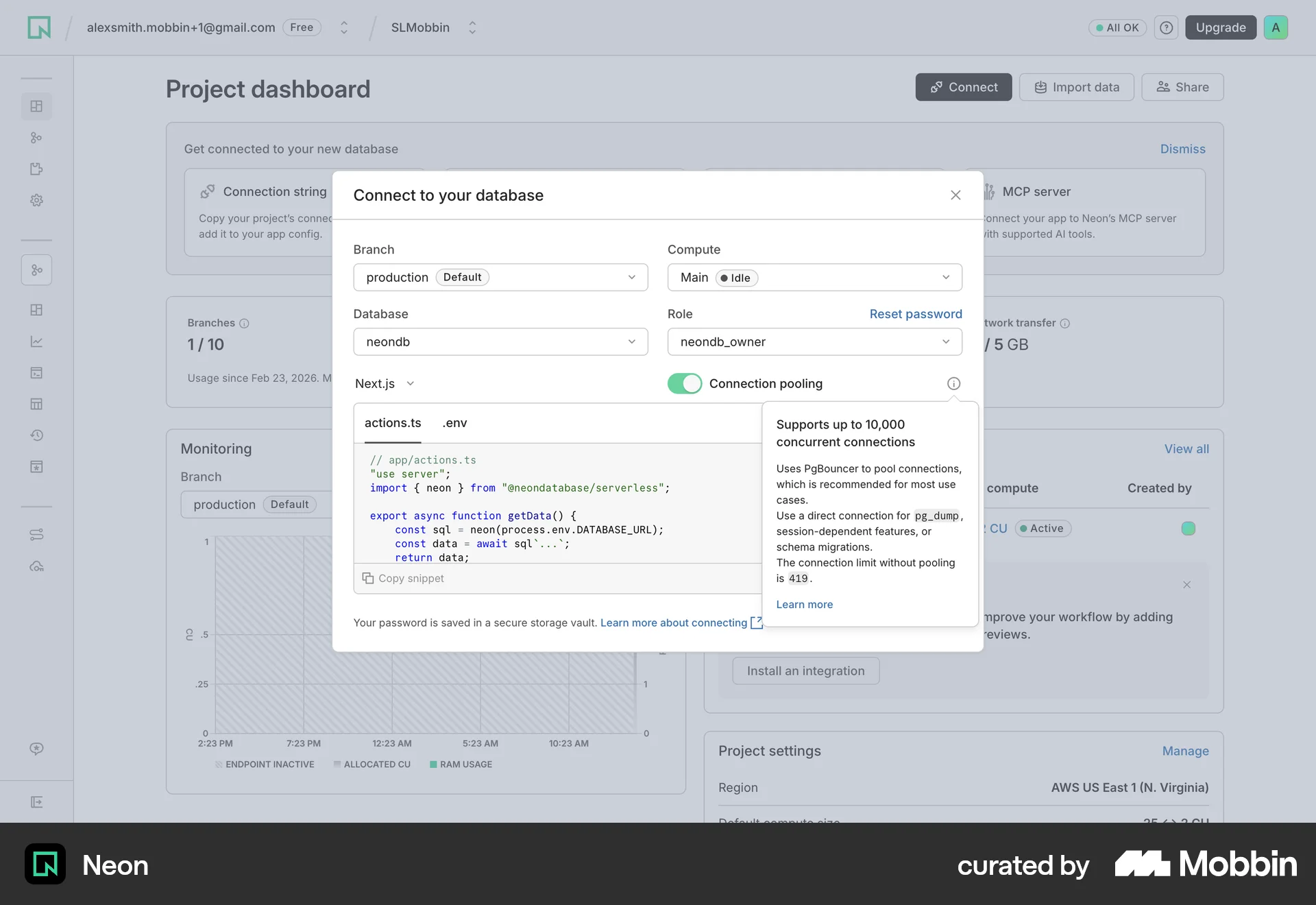Click the Share button

[x=1182, y=87]
